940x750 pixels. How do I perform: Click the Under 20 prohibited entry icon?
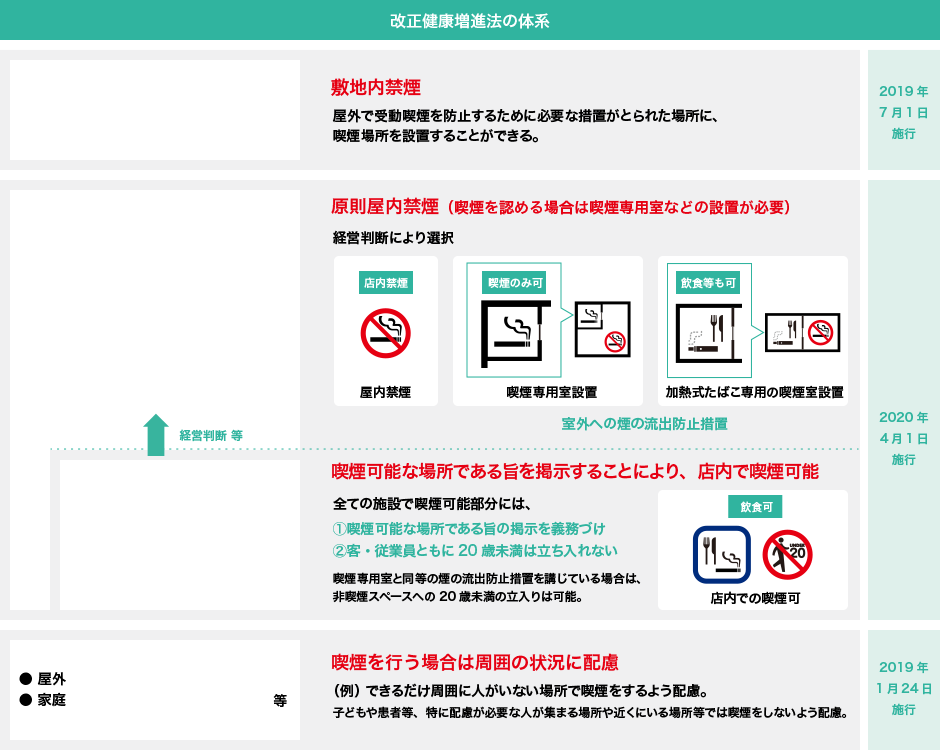pyautogui.click(x=787, y=555)
